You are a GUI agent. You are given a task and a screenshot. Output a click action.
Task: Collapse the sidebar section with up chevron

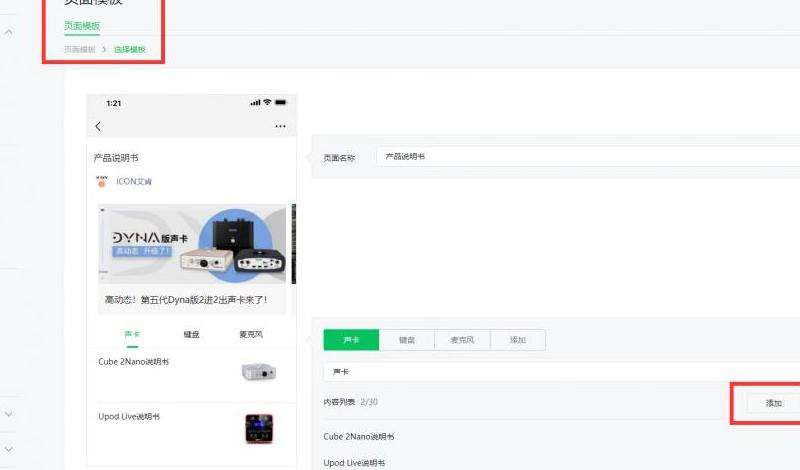point(9,33)
